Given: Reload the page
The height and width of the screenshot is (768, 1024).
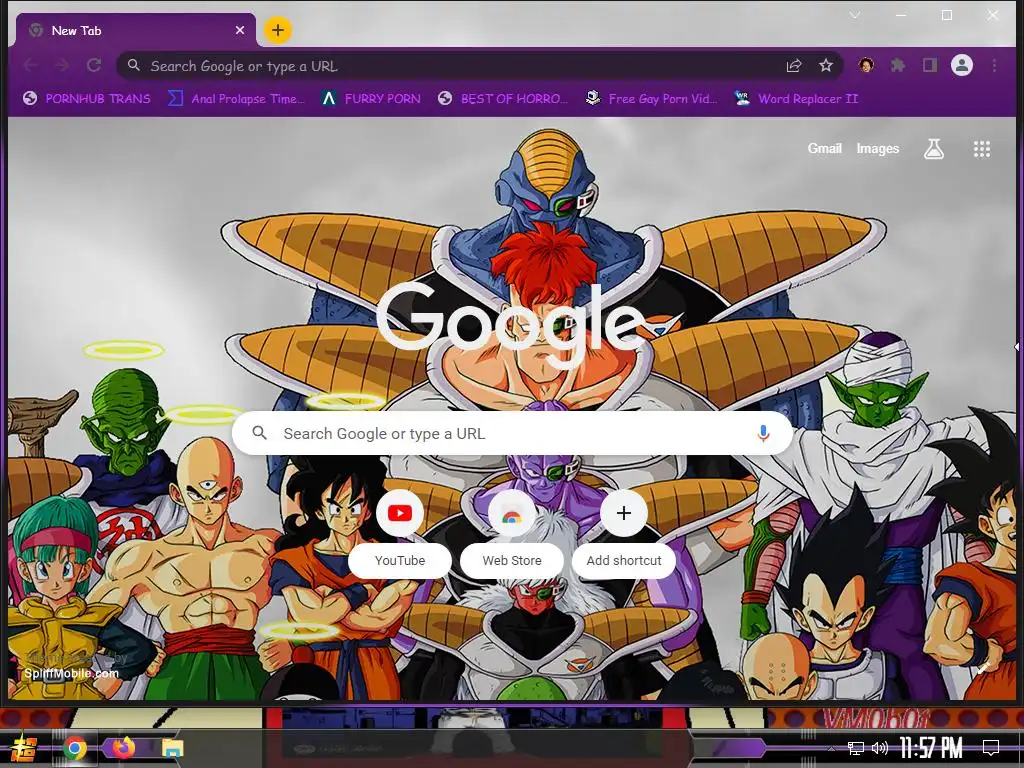Looking at the screenshot, I should [x=94, y=65].
